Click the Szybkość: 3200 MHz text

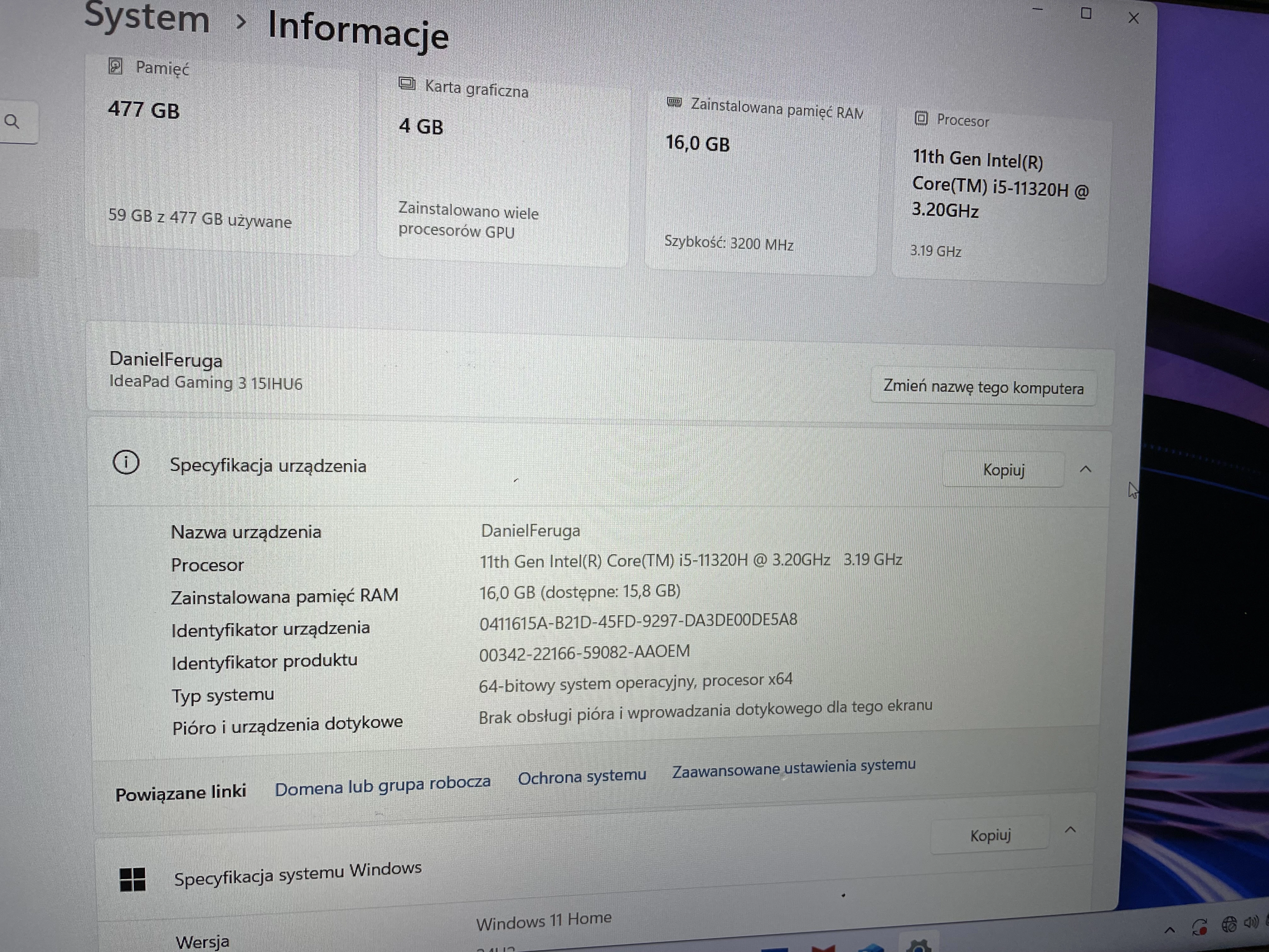click(729, 243)
